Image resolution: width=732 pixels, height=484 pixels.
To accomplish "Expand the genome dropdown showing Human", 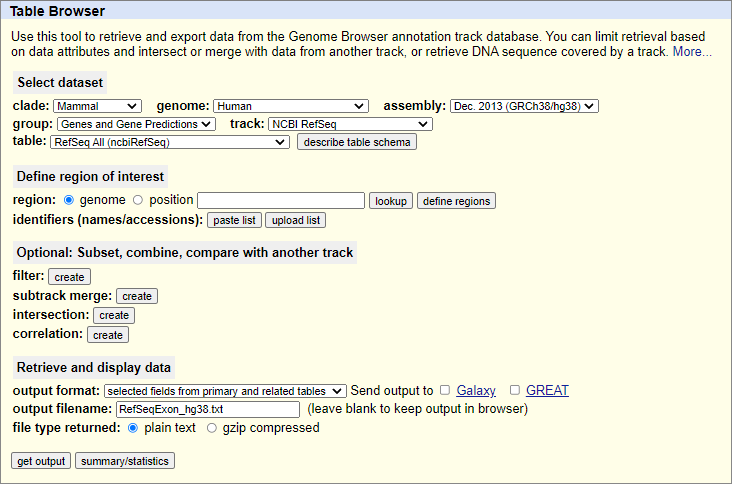I will pos(291,106).
